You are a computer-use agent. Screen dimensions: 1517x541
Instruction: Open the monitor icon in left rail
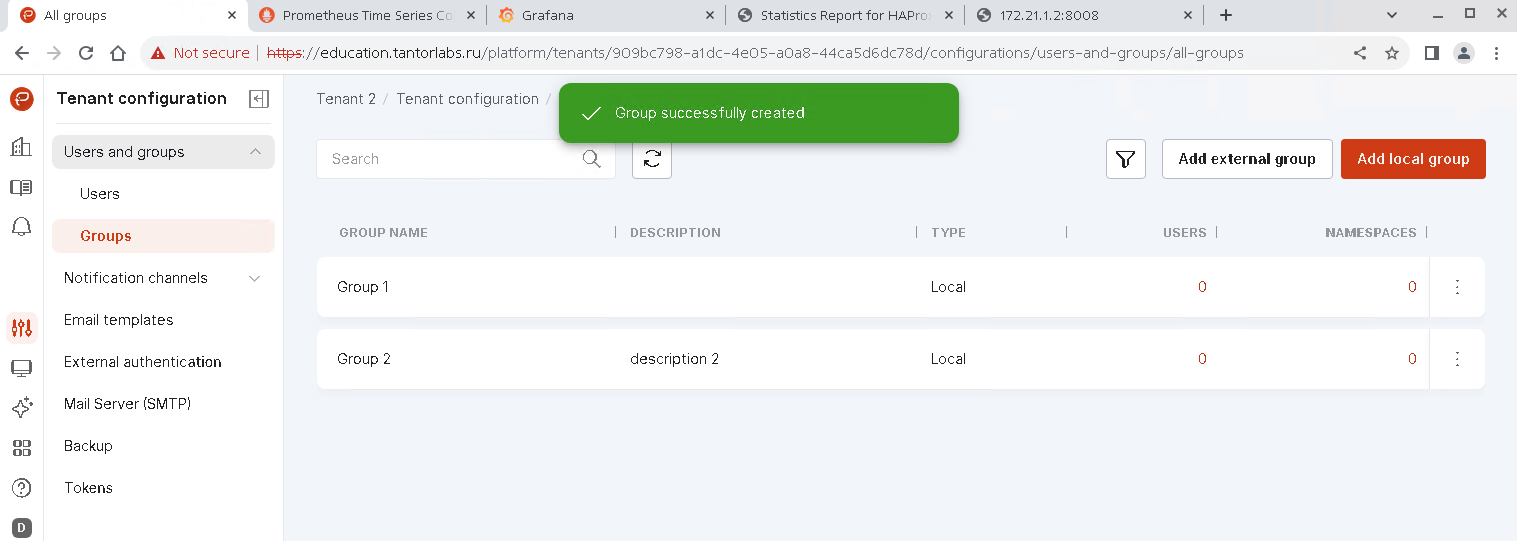(21, 368)
